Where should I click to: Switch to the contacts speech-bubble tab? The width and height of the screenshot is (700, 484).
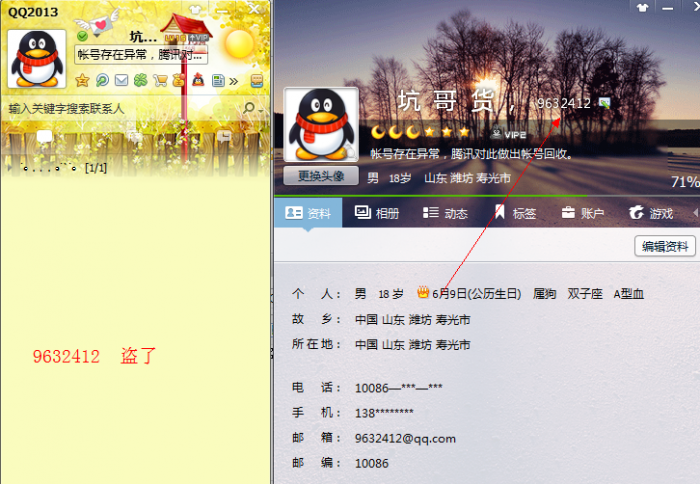click(x=44, y=136)
